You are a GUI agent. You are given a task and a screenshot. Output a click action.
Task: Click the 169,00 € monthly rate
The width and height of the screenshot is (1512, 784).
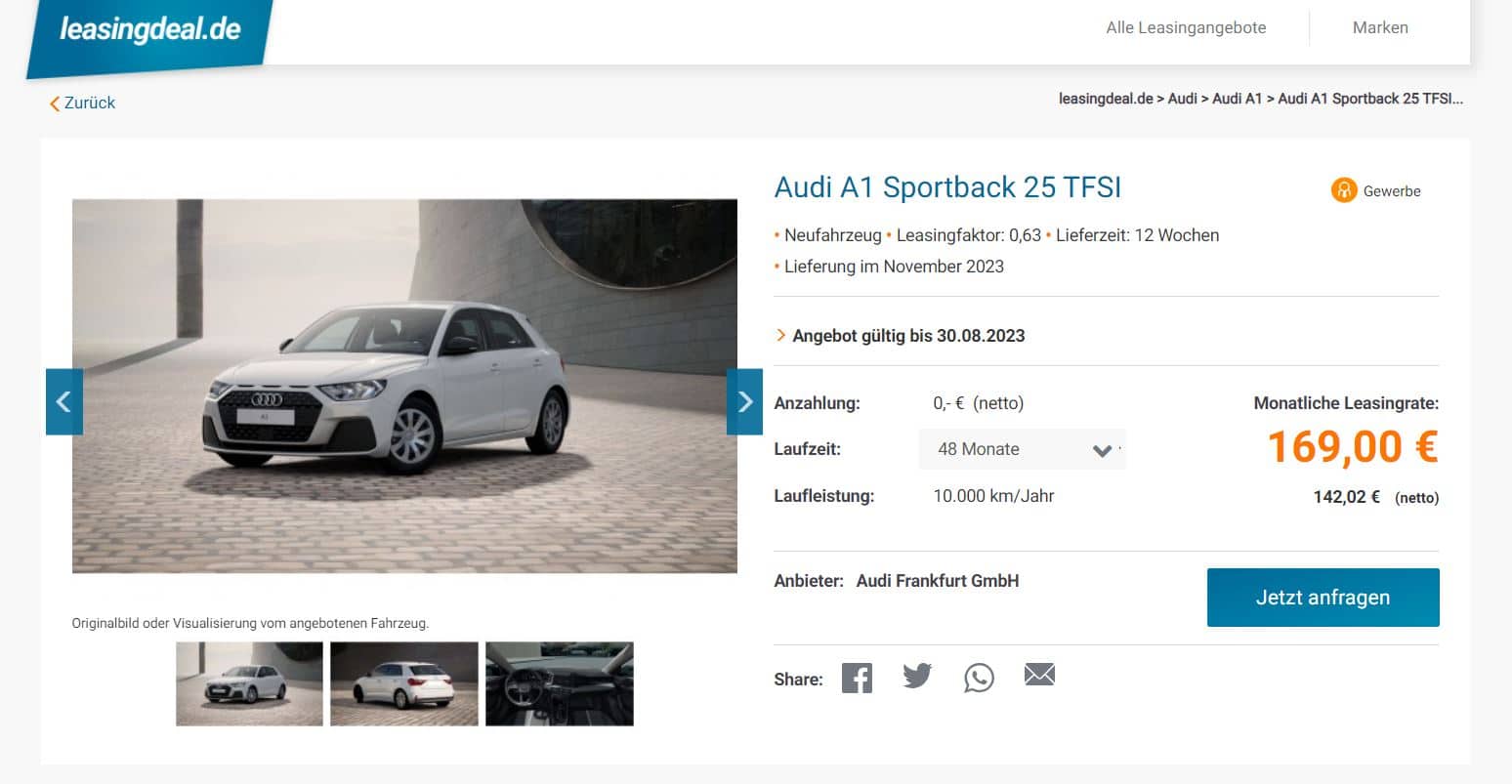point(1353,447)
